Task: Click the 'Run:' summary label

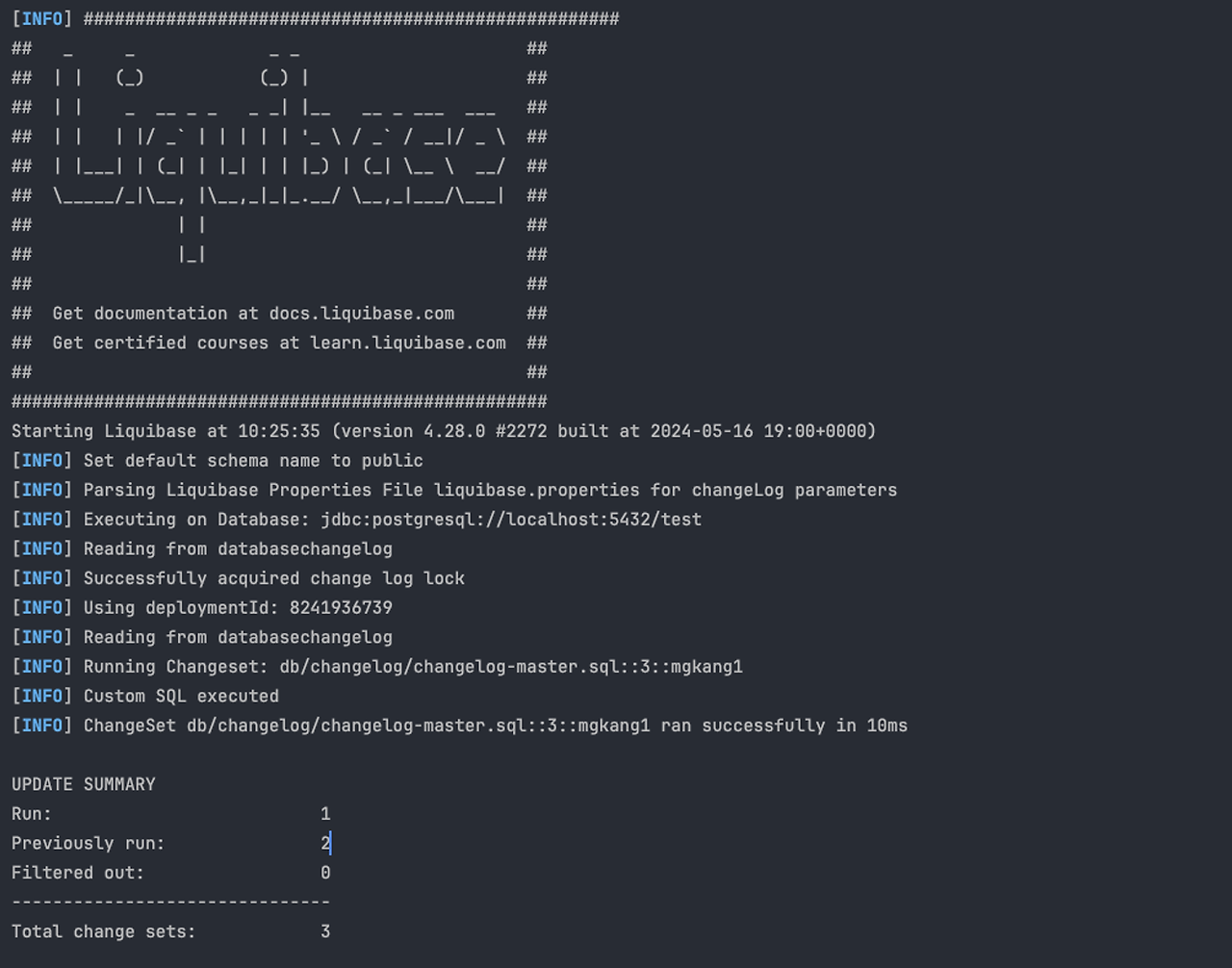Action: 32,814
